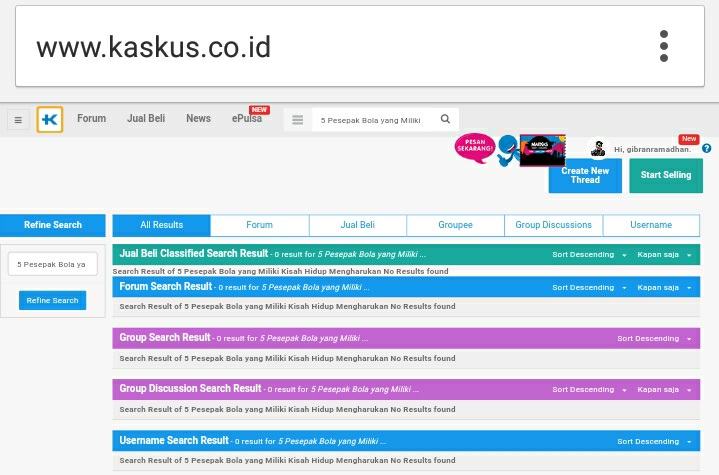The image size is (719, 475).
Task: Open the ePulsa menu
Action: click(x=247, y=118)
